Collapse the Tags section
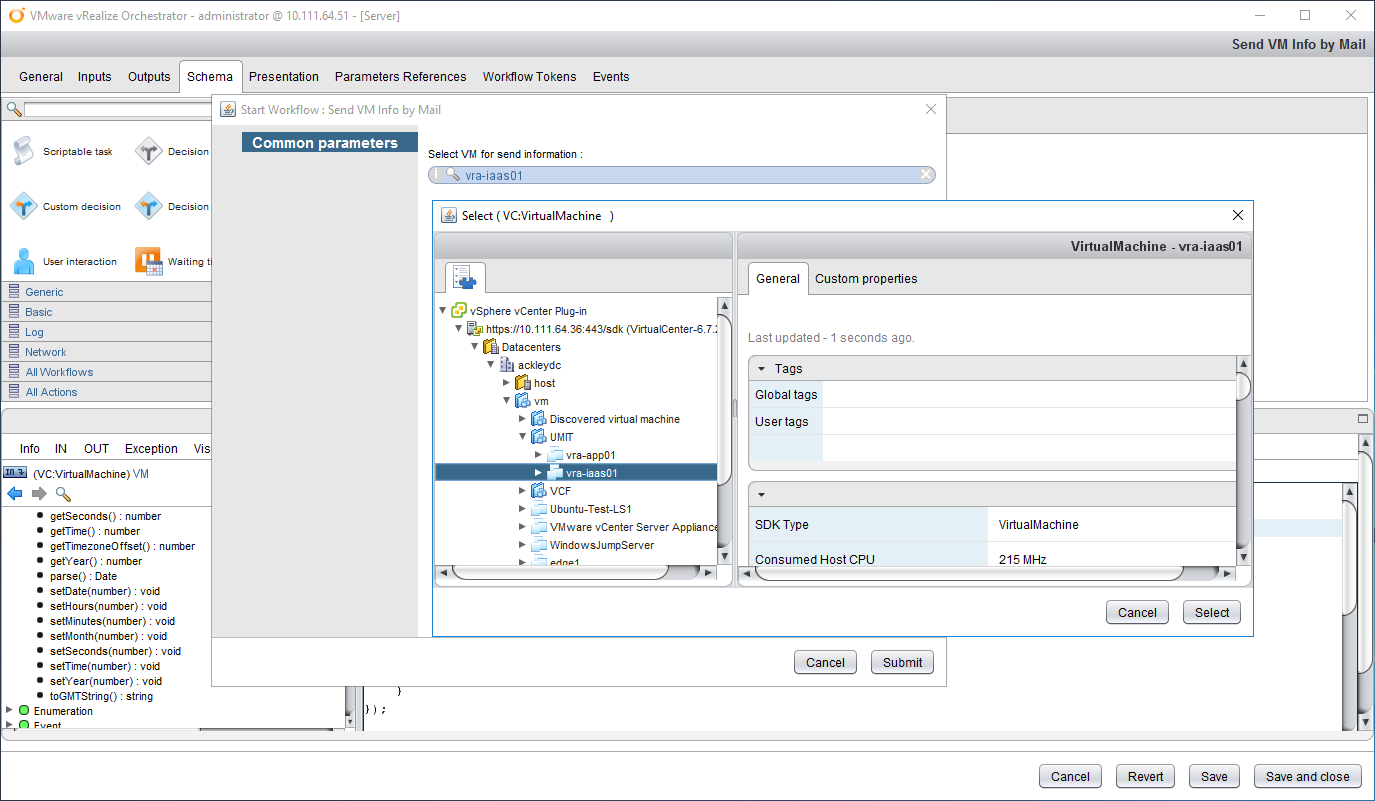 761,369
